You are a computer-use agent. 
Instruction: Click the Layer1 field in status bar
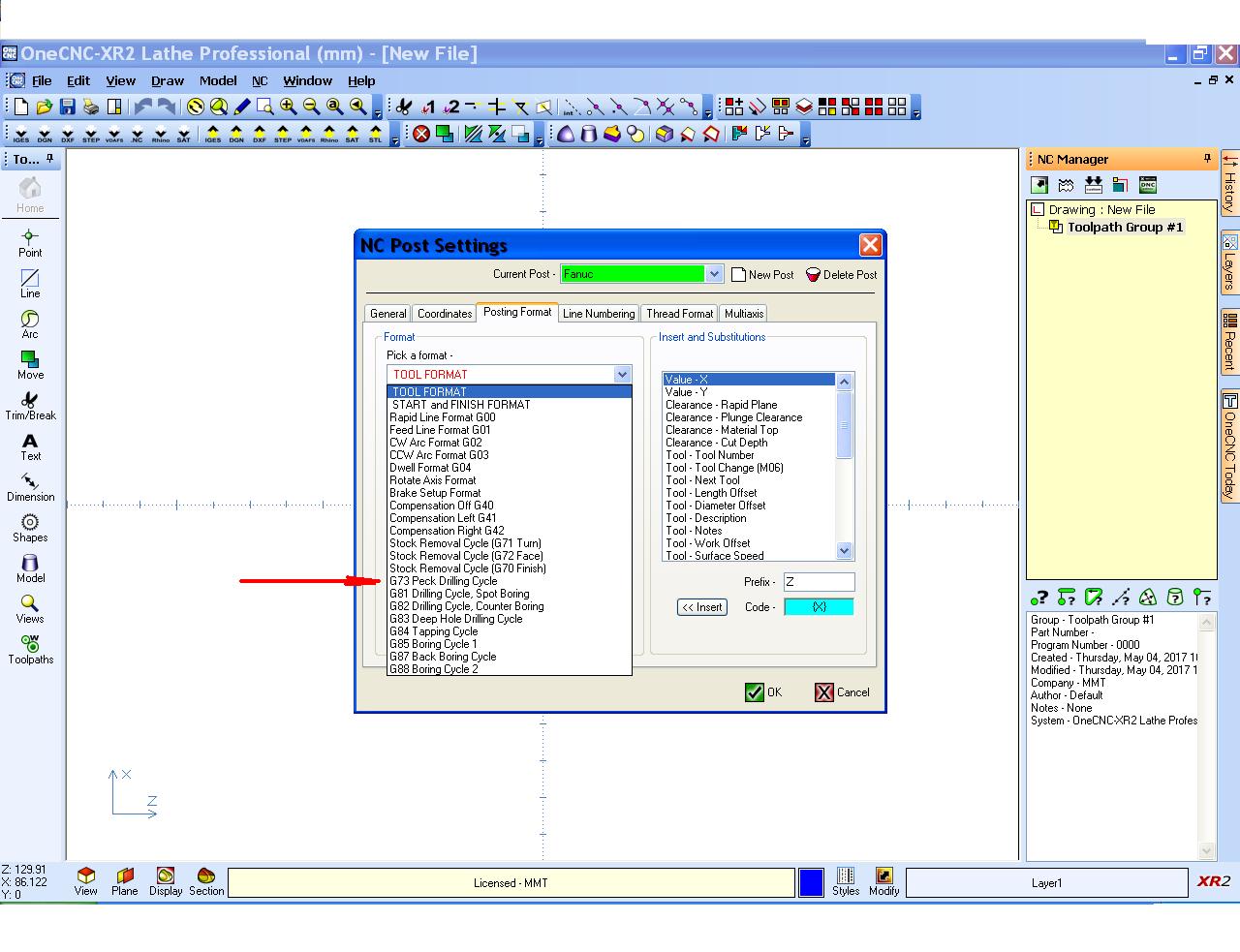[x=1046, y=882]
